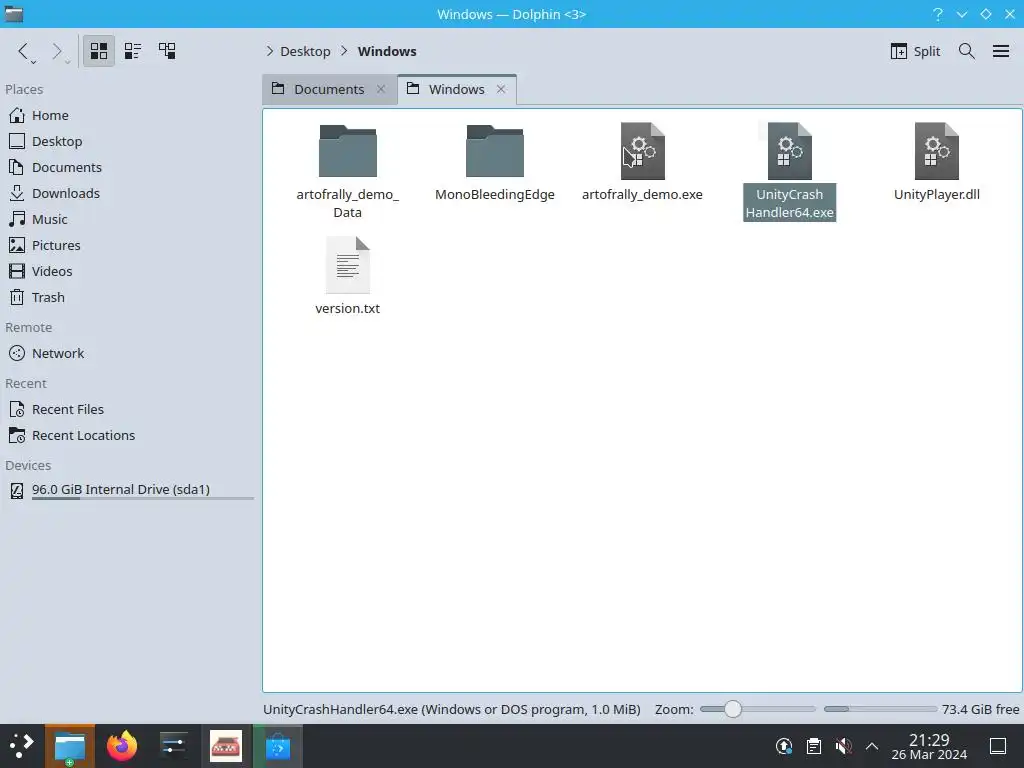The height and width of the screenshot is (768, 1024).
Task: Open System Settings from the taskbar
Action: 174,746
